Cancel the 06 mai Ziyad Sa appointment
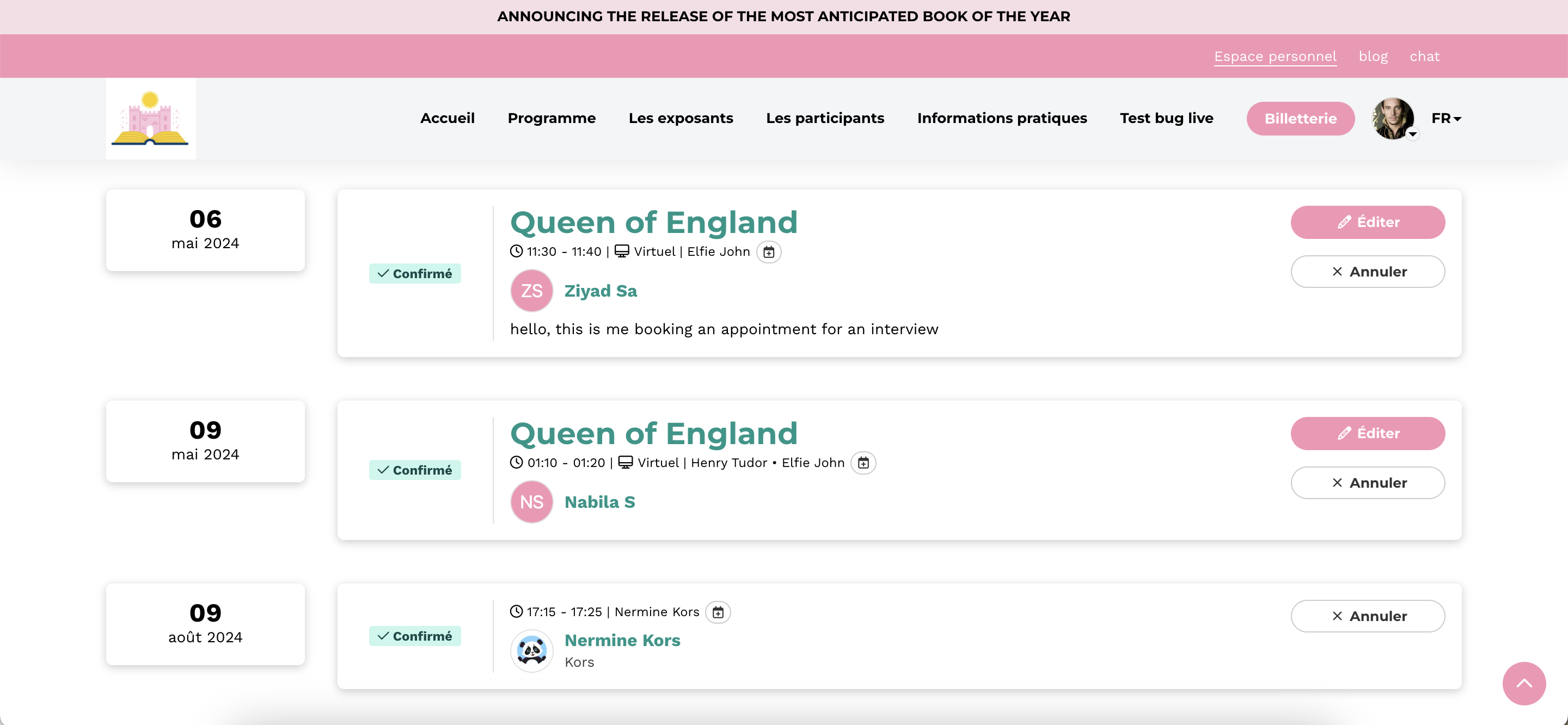 1368,272
